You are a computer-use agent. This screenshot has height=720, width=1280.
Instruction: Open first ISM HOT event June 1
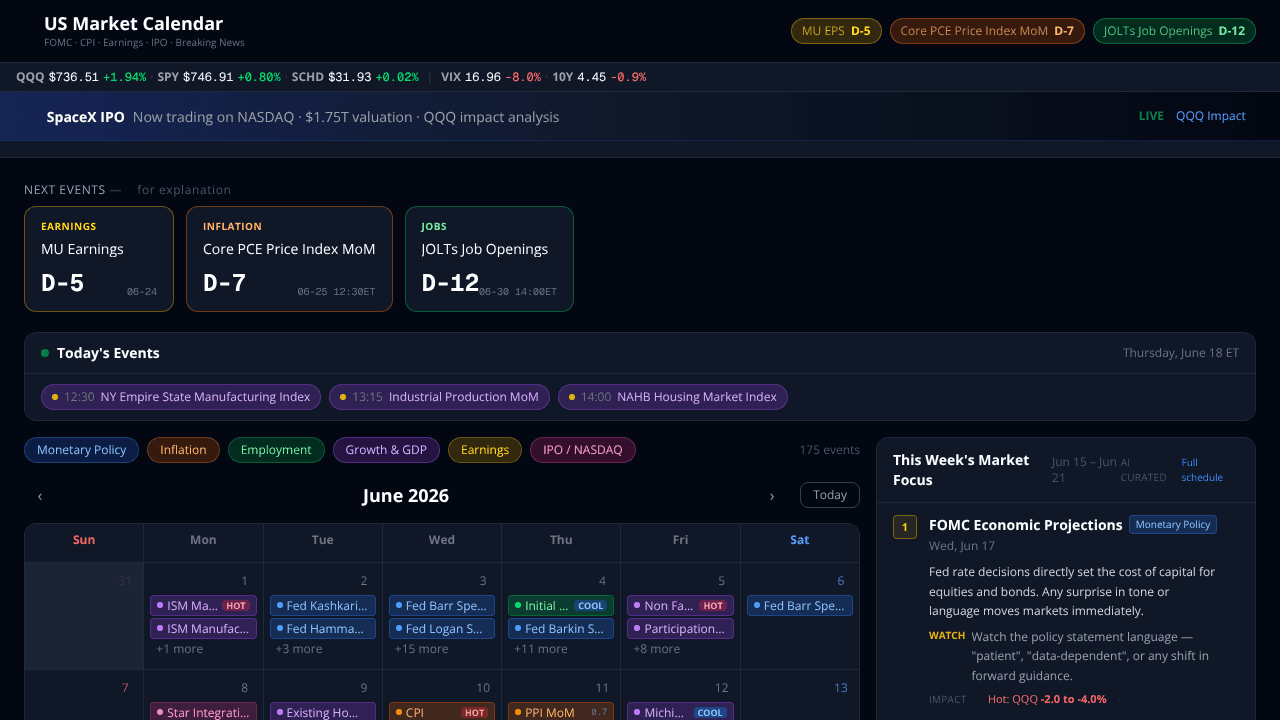tap(203, 606)
